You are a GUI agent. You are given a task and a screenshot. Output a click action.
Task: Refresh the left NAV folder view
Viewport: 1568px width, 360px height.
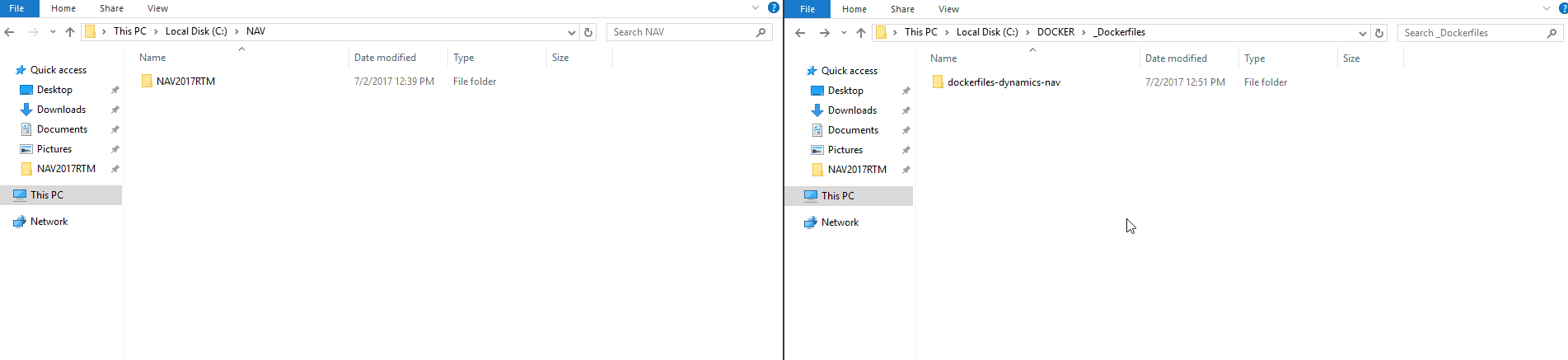coord(588,32)
